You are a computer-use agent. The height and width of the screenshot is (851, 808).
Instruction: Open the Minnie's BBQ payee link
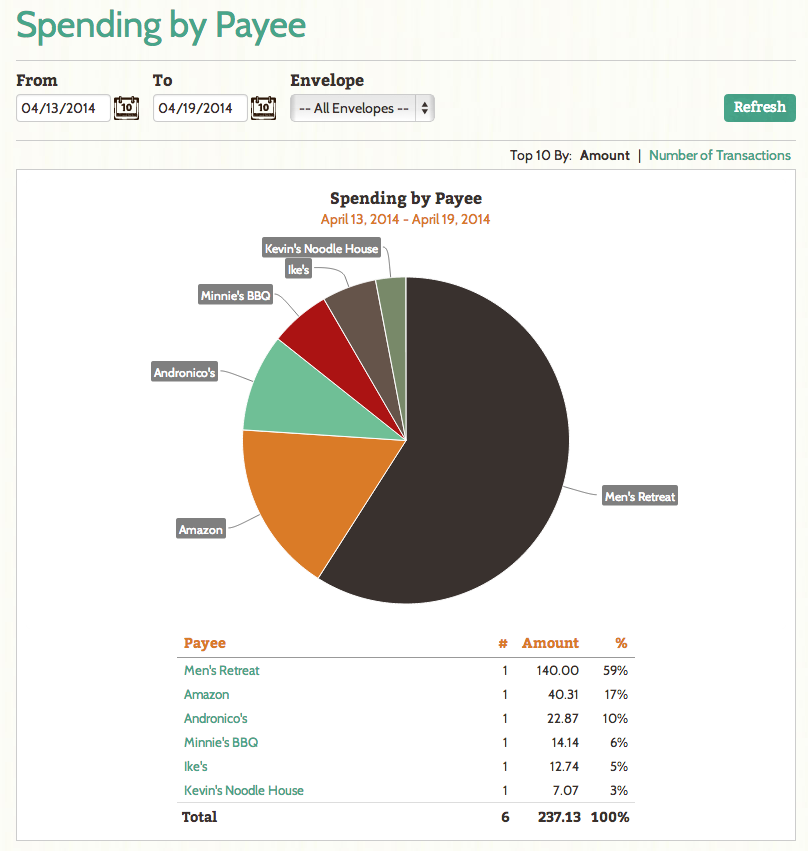[221, 742]
